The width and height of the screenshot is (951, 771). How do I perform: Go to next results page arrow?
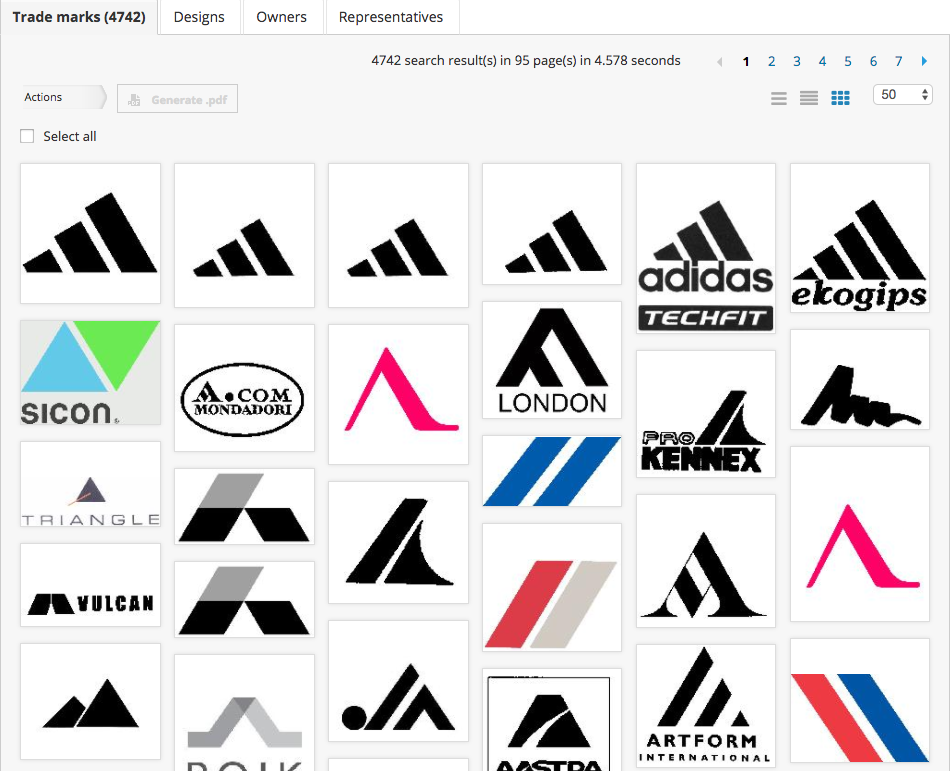tap(924, 62)
